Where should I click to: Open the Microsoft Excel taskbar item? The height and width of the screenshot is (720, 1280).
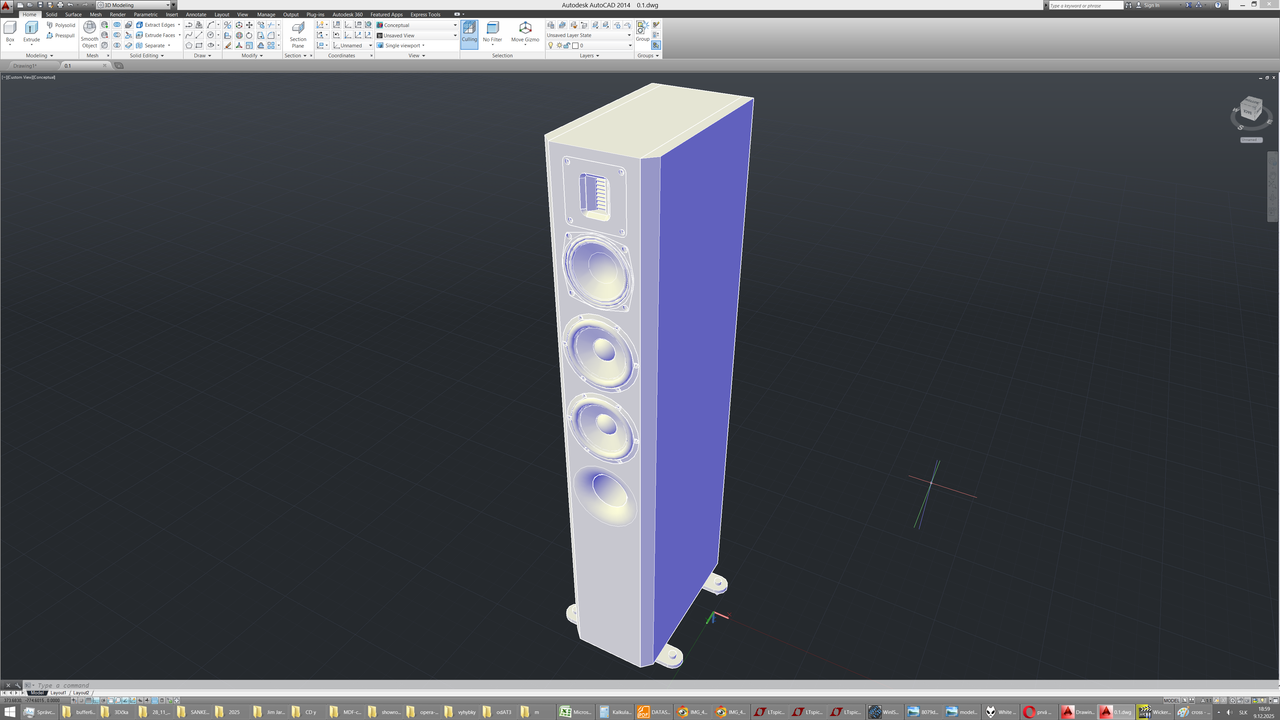coord(578,712)
